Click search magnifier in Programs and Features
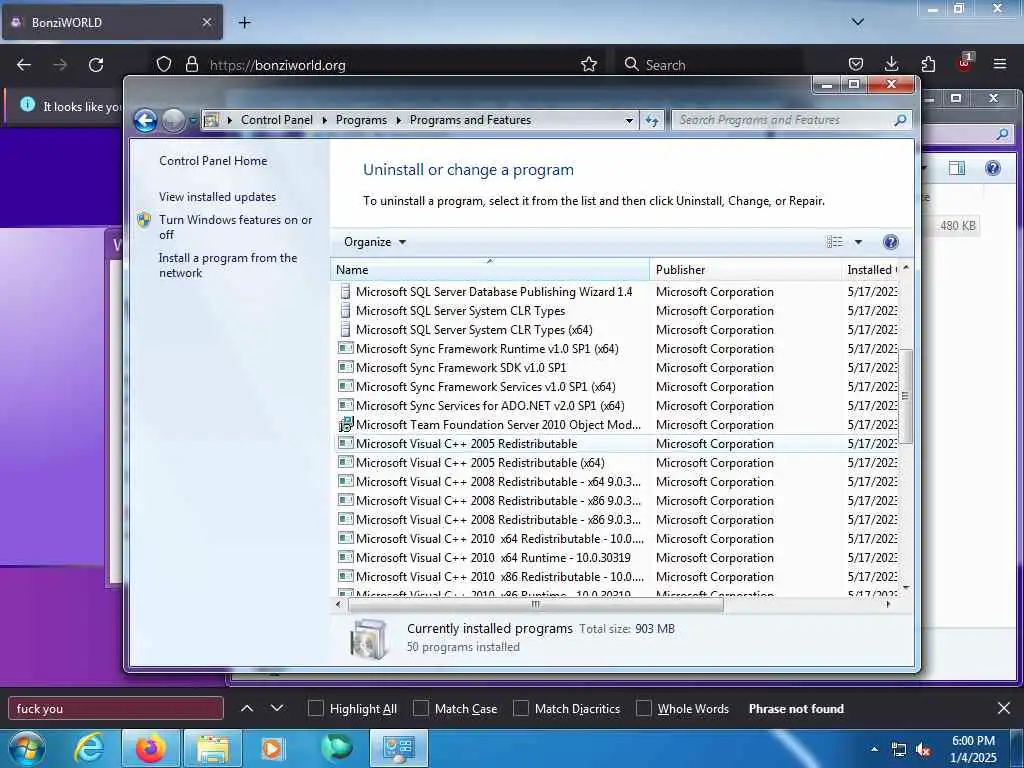Viewport: 1024px width, 768px height. pyautogui.click(x=900, y=120)
